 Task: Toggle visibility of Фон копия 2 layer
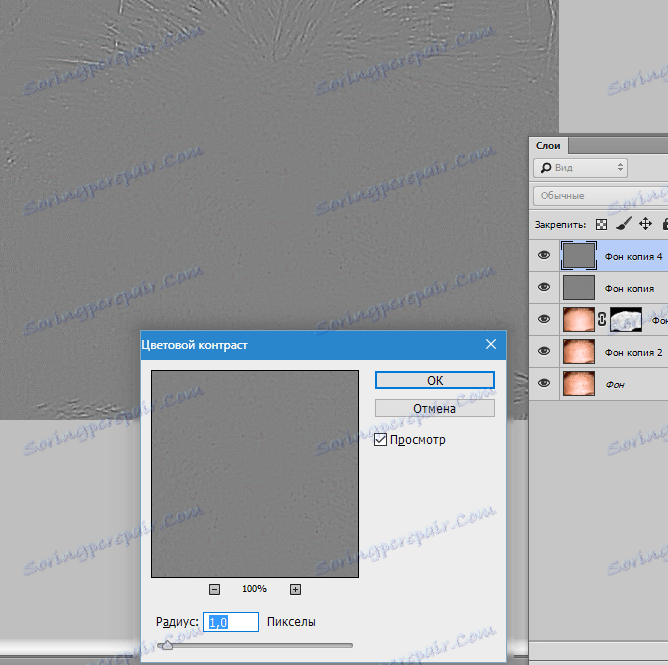544,351
